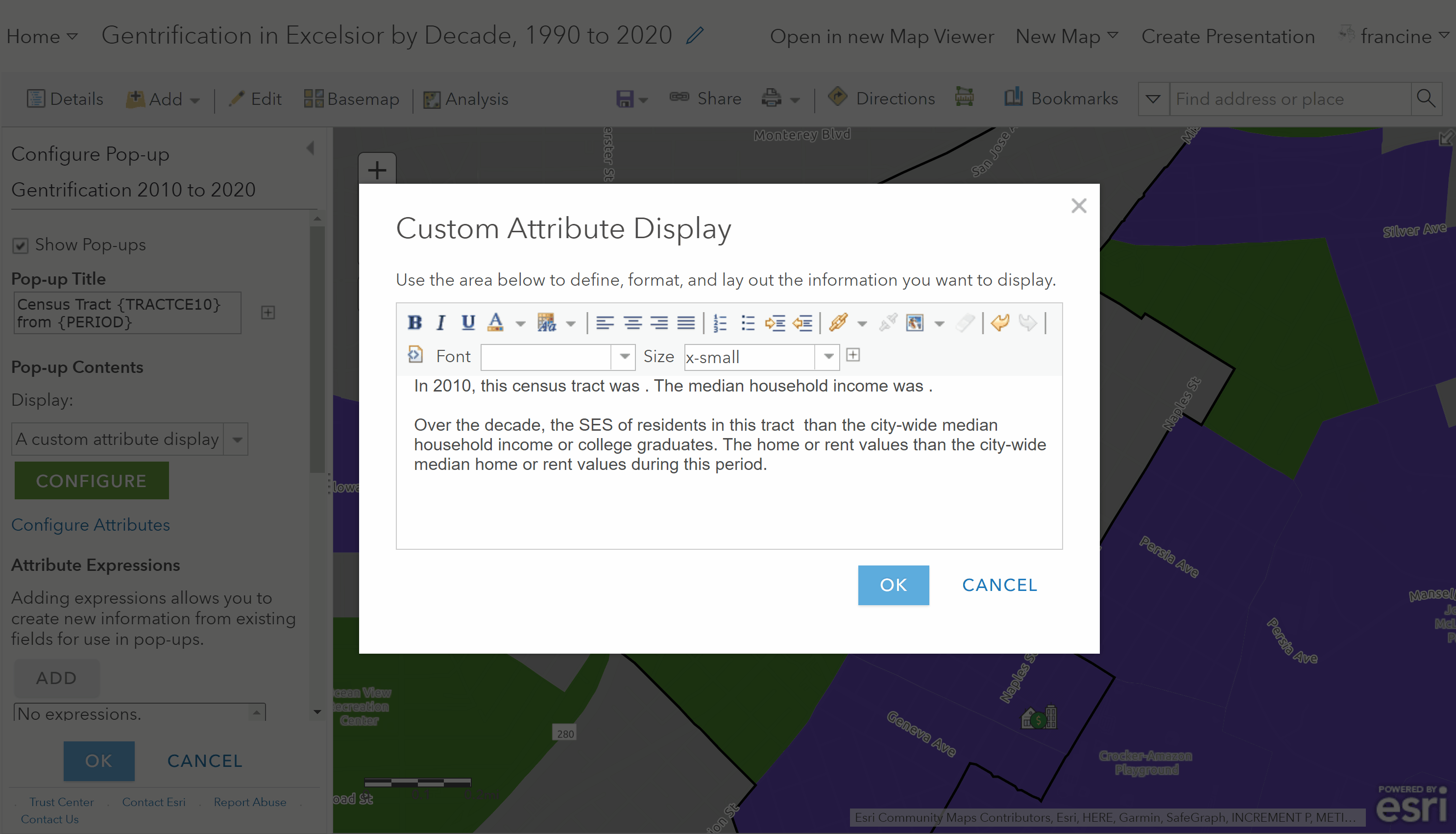1456x834 pixels.
Task: Click the indent icon
Action: click(775, 322)
